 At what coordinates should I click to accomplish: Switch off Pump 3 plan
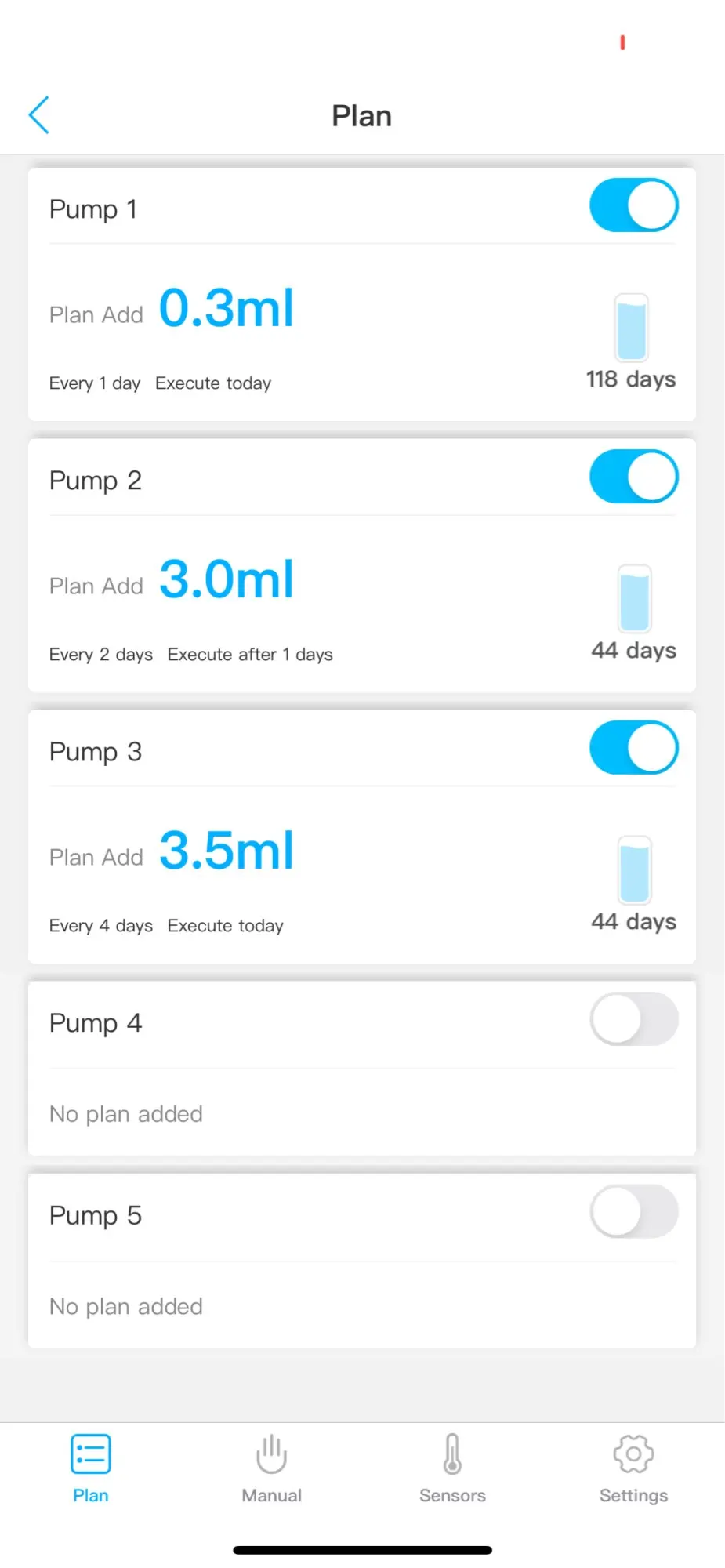tap(633, 748)
